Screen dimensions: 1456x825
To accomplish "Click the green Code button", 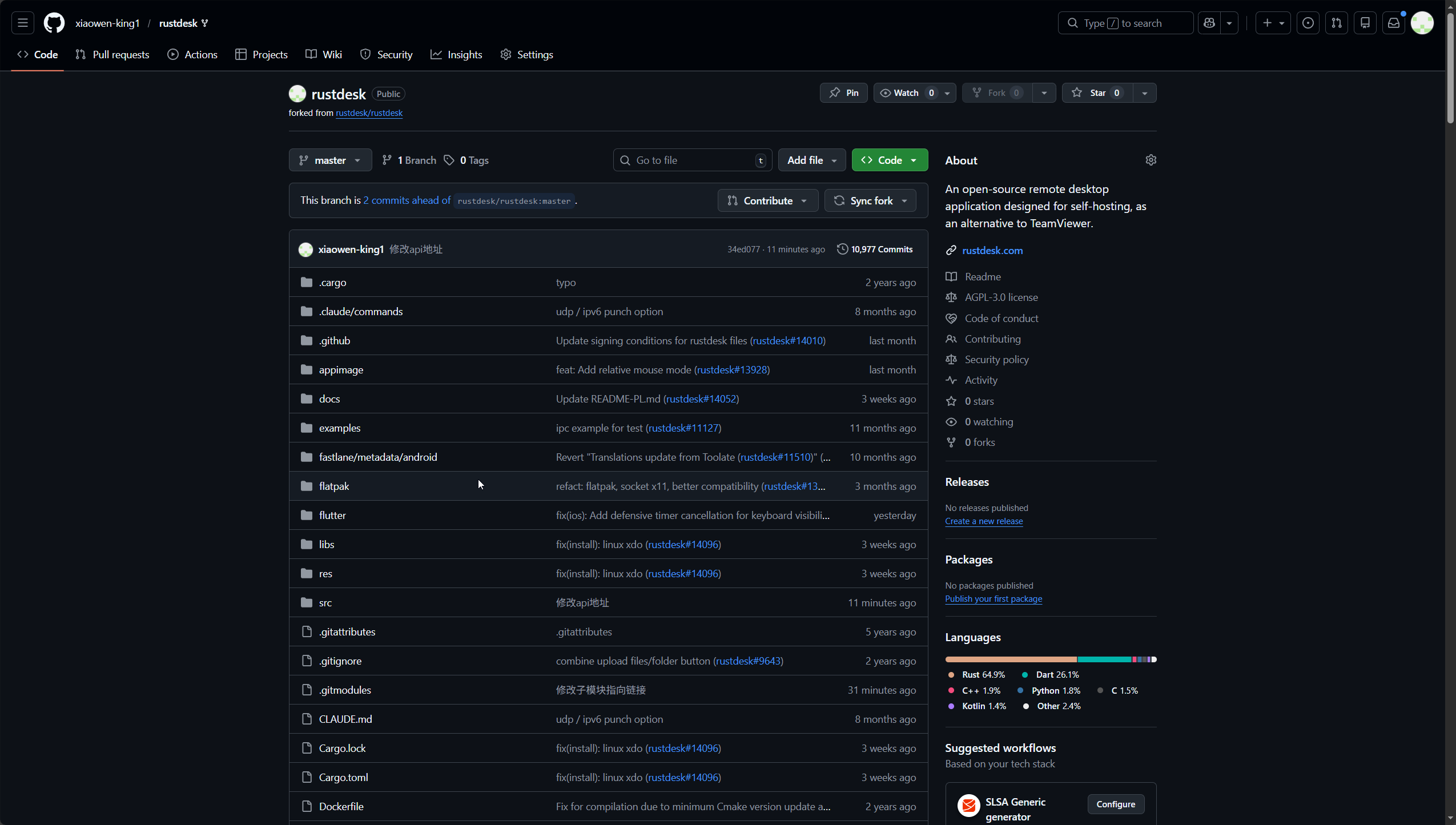I will [x=889, y=160].
